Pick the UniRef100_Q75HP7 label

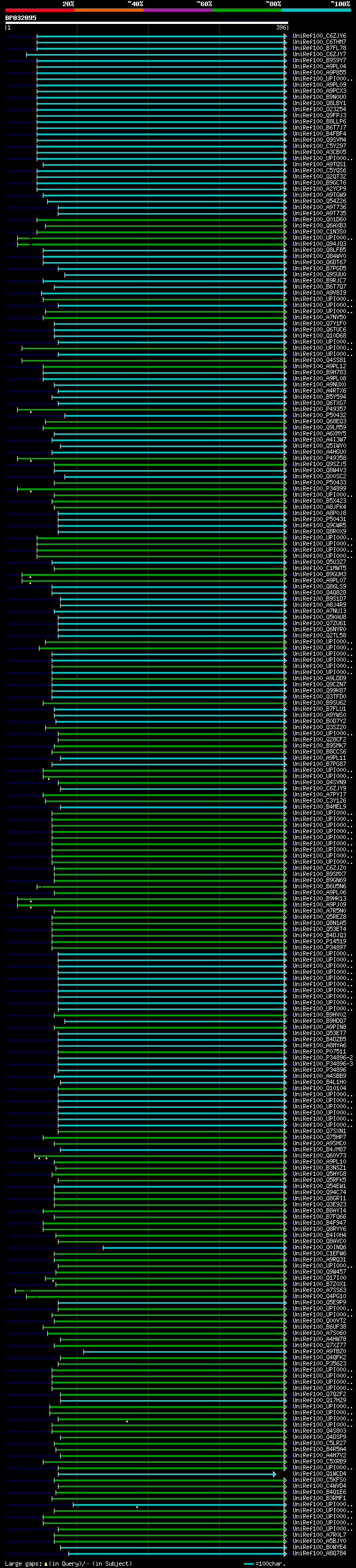pos(319,1137)
